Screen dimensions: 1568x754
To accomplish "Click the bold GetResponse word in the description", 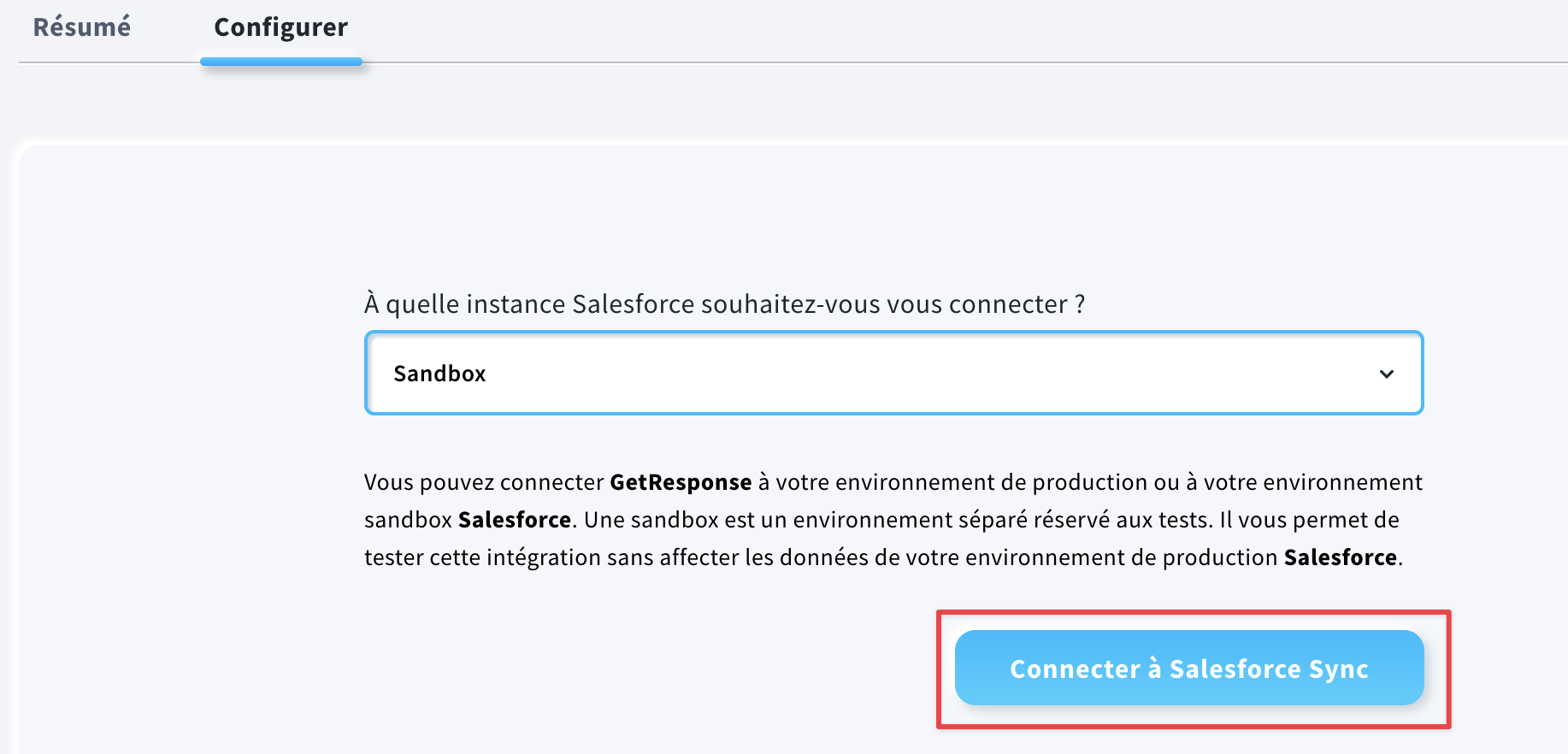I will coord(681,482).
